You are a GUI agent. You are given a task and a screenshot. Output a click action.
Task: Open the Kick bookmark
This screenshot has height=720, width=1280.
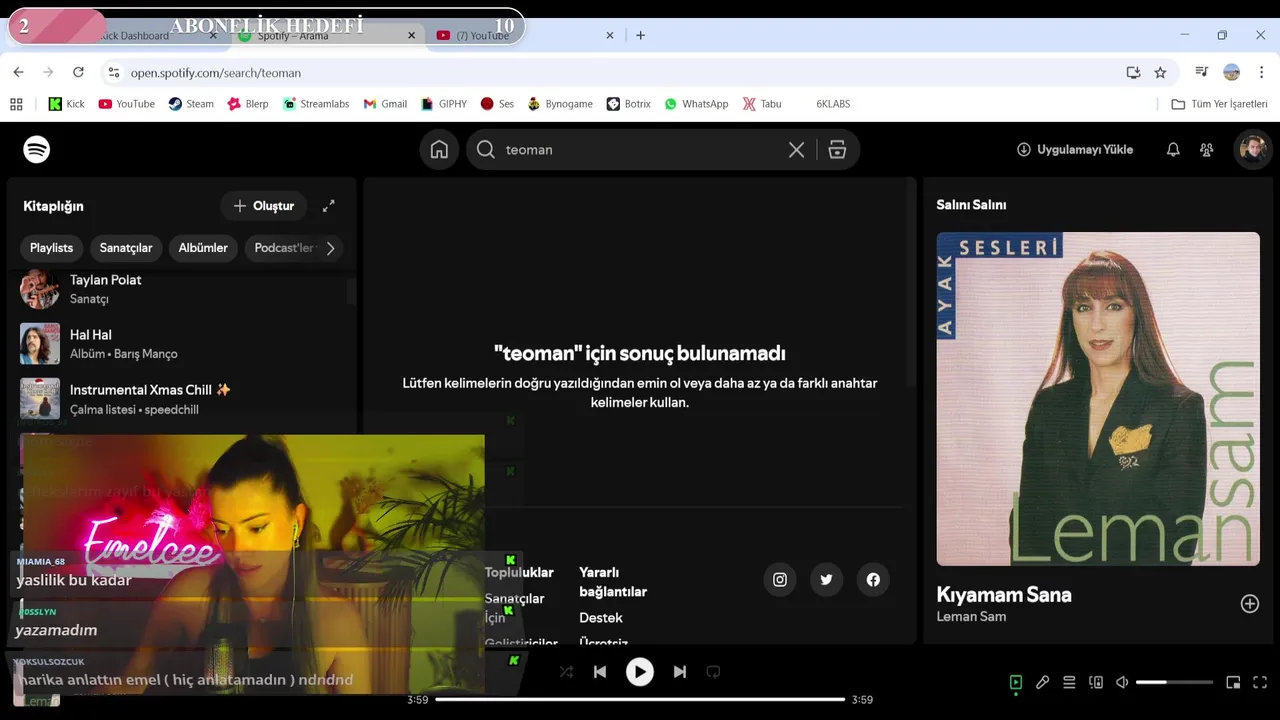(67, 104)
